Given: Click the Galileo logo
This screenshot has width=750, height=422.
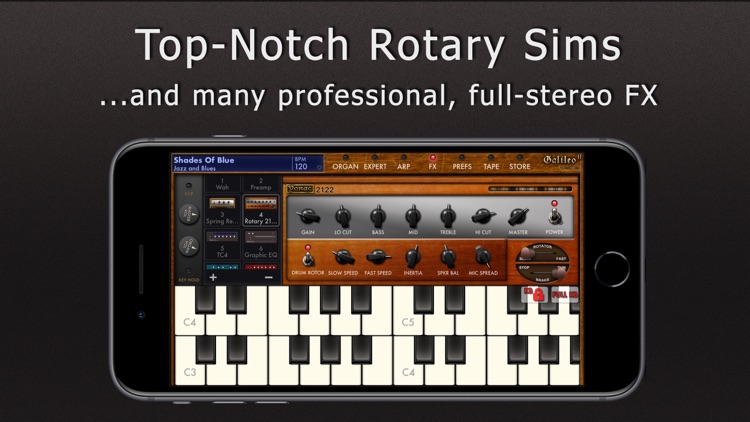Looking at the screenshot, I should point(562,161).
